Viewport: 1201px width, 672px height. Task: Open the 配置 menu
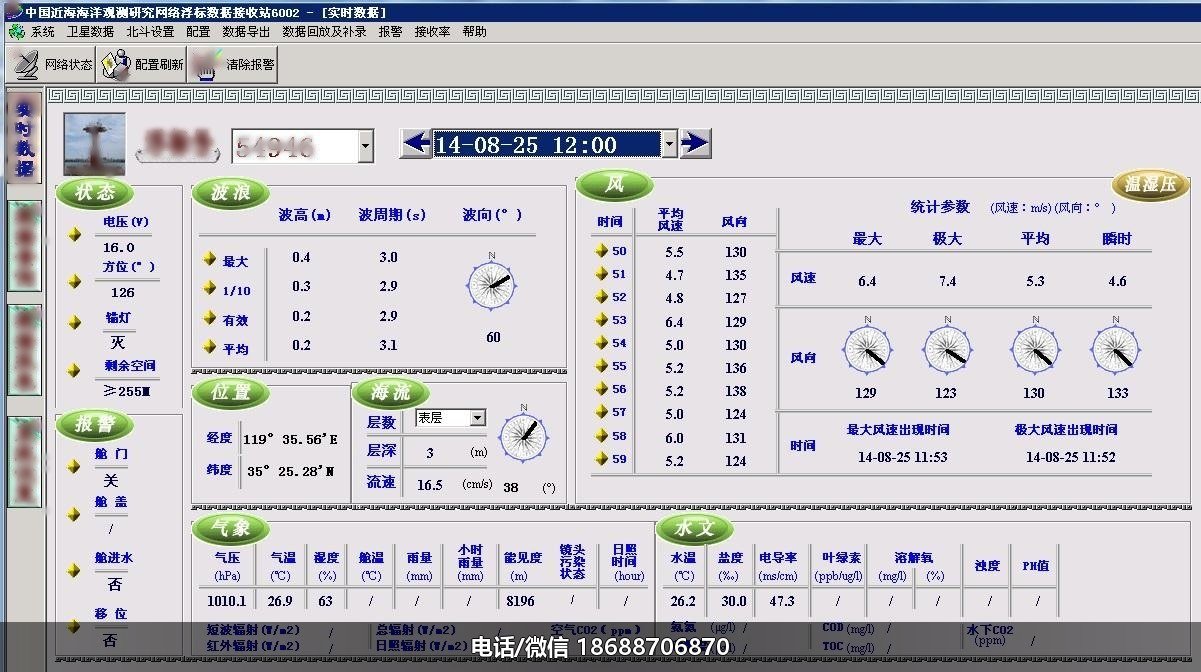point(198,32)
